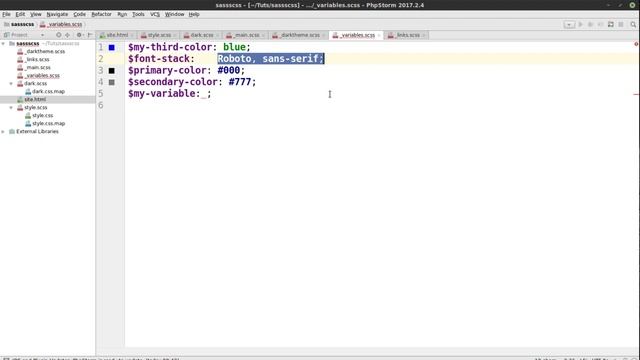This screenshot has width=640, height=360.
Task: Collapse the style.scss tree node
Action: [x=11, y=107]
